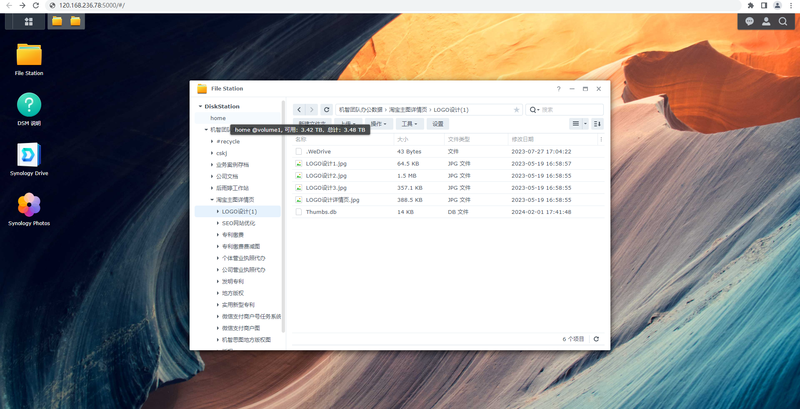Open DSM Help desktop icon

coord(29,106)
